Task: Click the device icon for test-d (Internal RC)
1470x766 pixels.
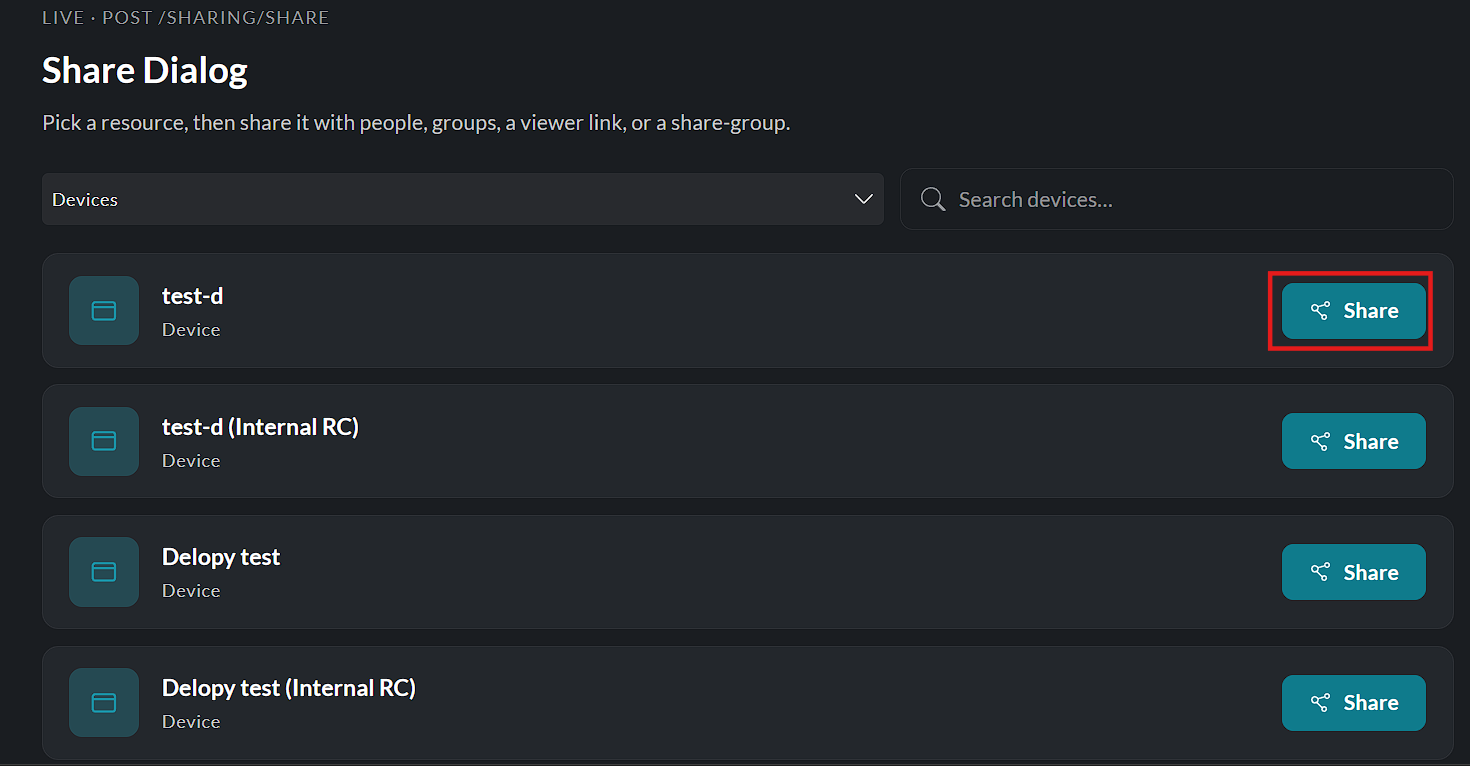Action: 104,441
